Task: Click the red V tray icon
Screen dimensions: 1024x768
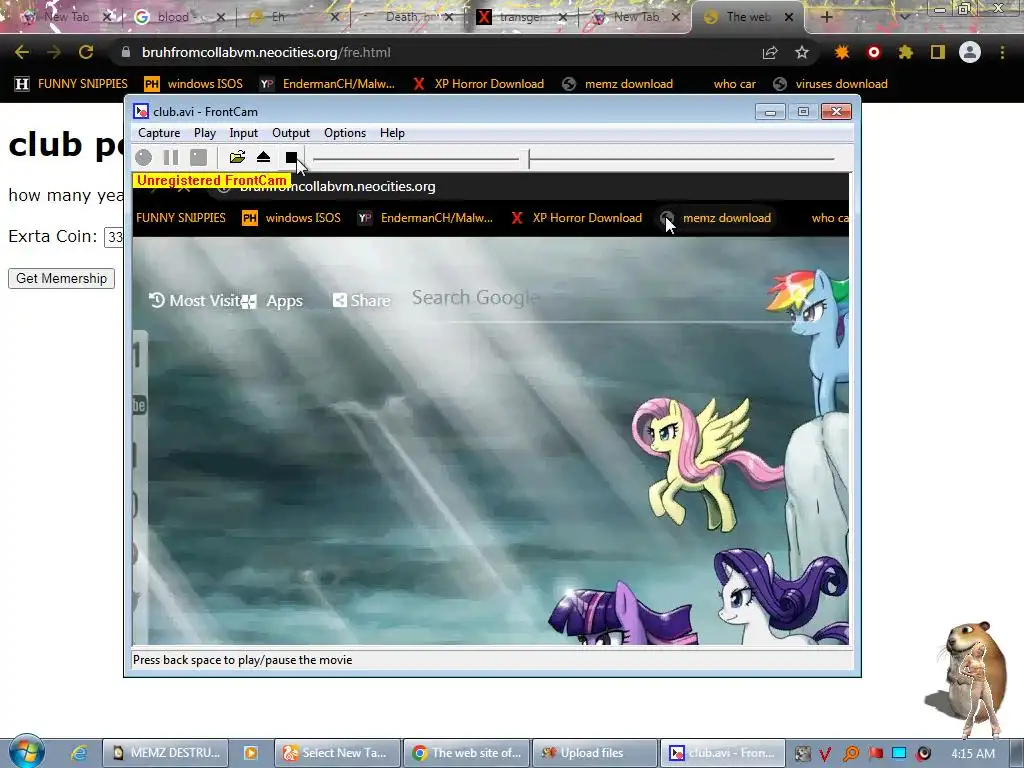Action: (x=825, y=754)
